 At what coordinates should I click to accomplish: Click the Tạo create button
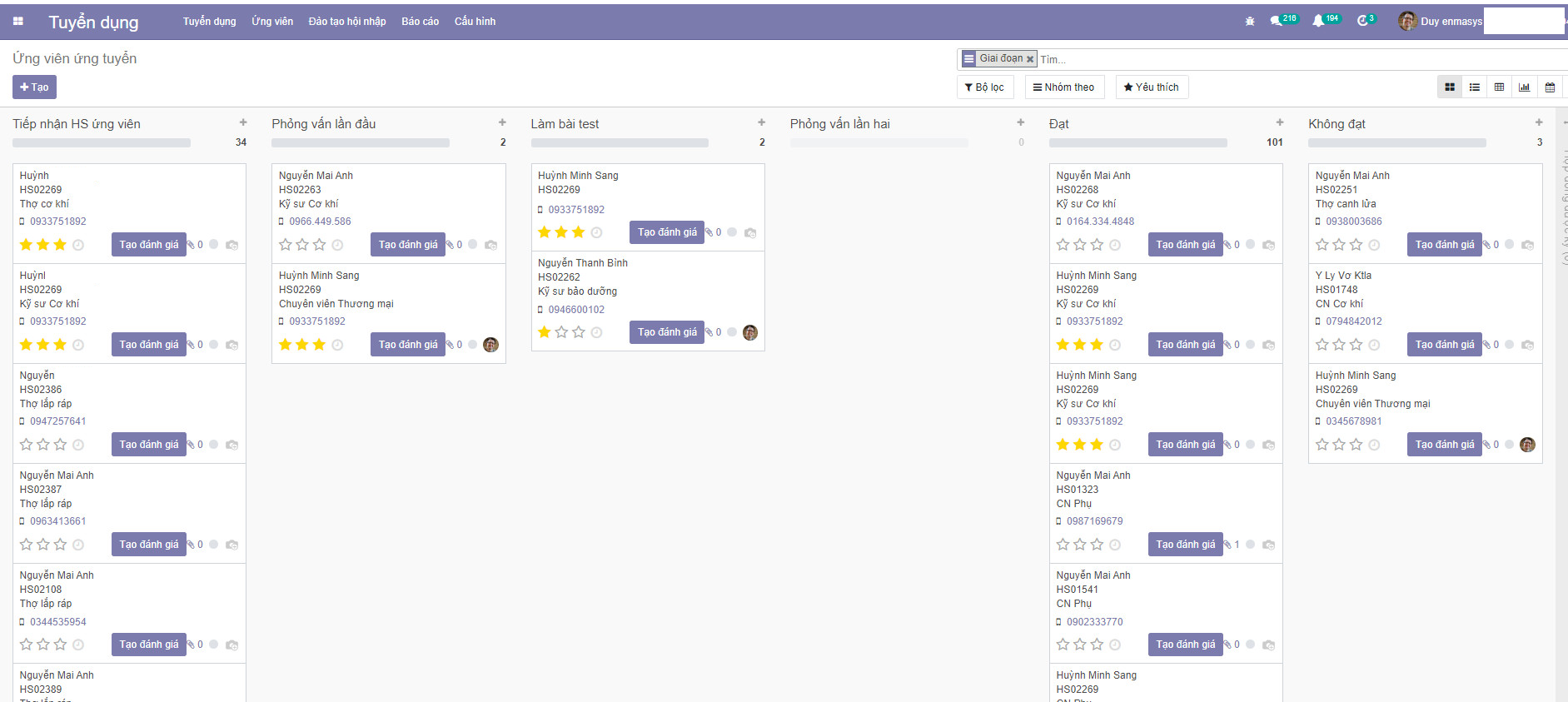click(x=34, y=87)
